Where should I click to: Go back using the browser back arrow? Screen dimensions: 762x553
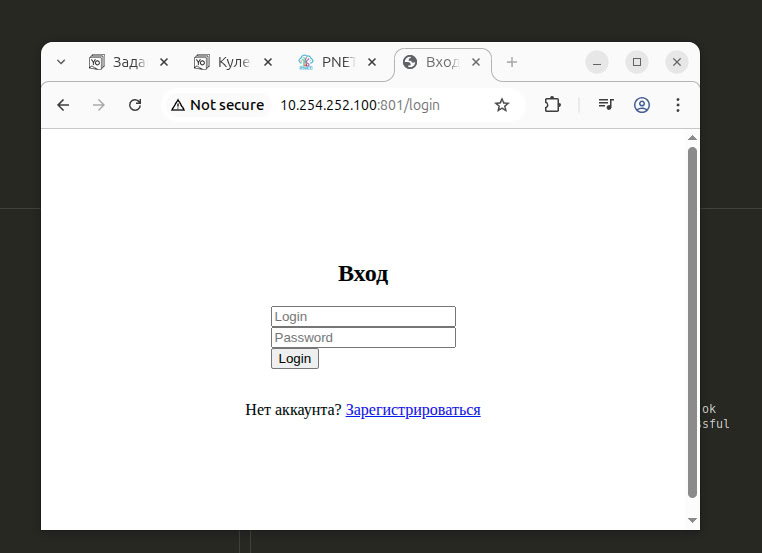[63, 105]
